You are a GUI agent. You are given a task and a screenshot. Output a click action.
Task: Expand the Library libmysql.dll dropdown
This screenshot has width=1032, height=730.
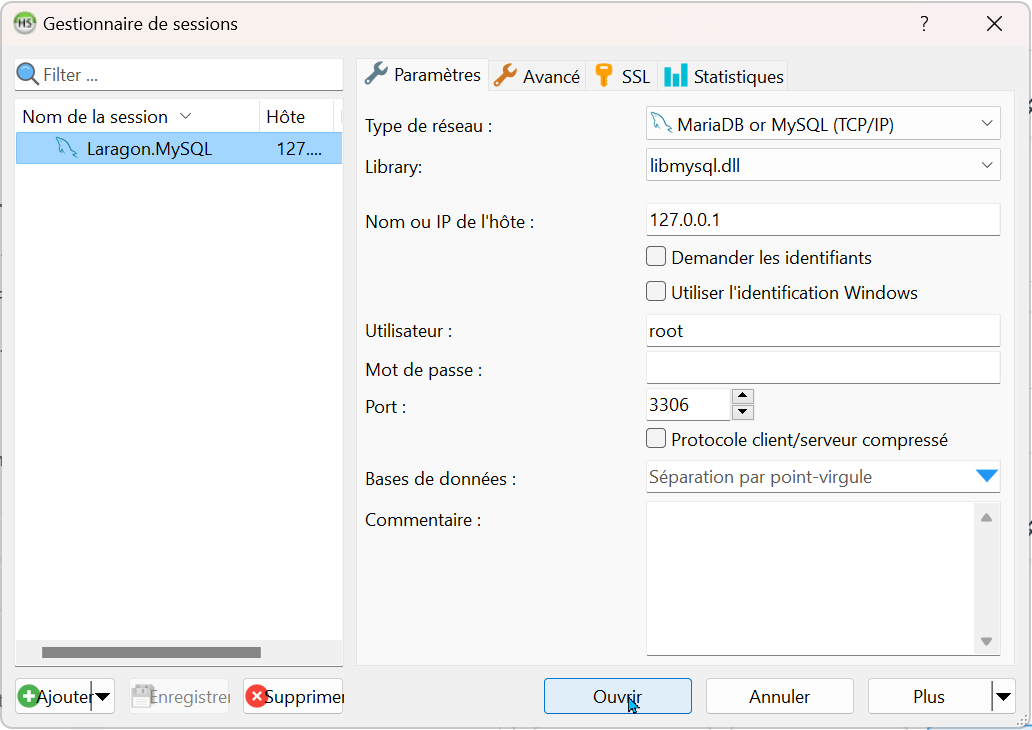click(986, 166)
